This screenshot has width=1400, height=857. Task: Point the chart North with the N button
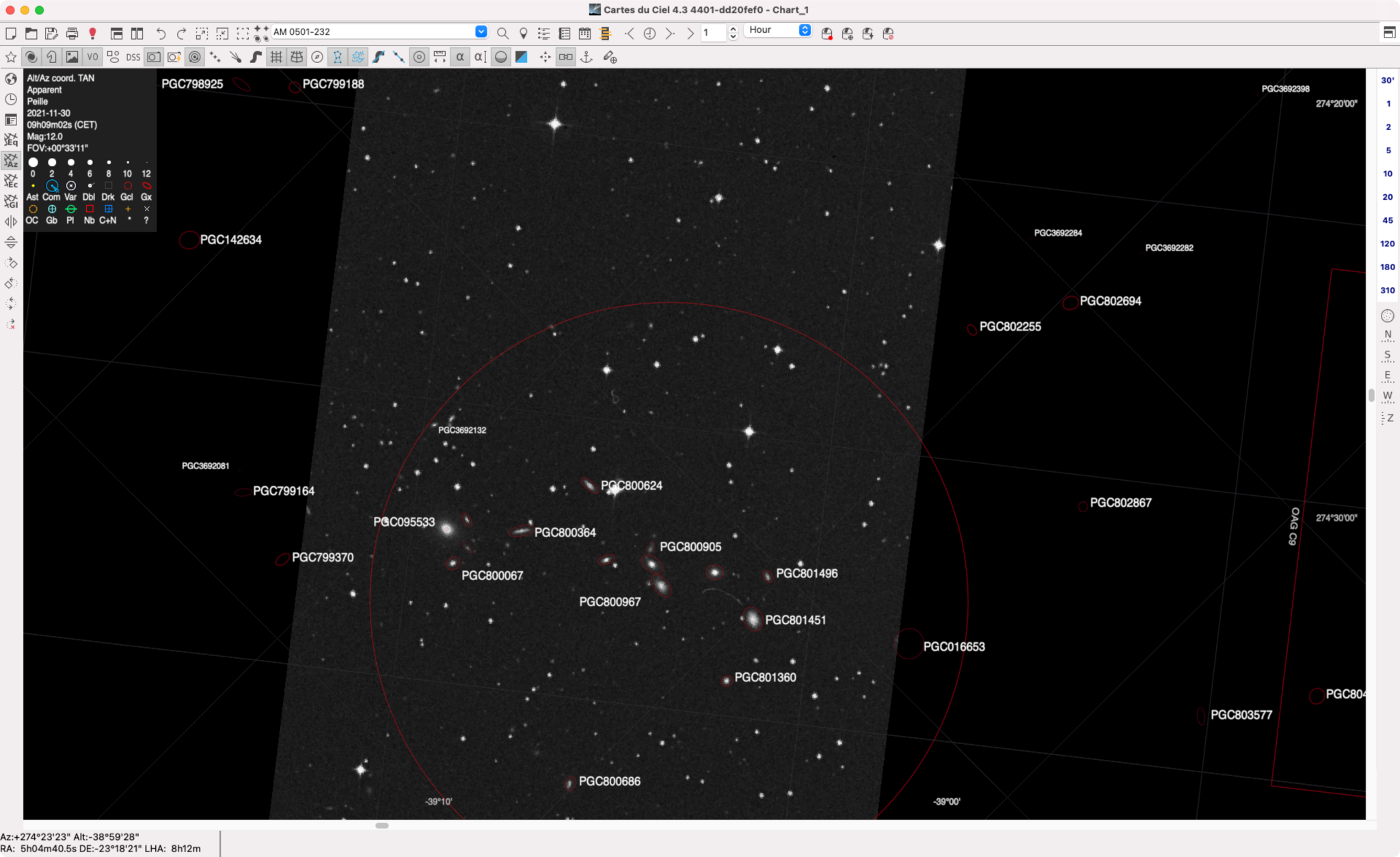[1387, 335]
